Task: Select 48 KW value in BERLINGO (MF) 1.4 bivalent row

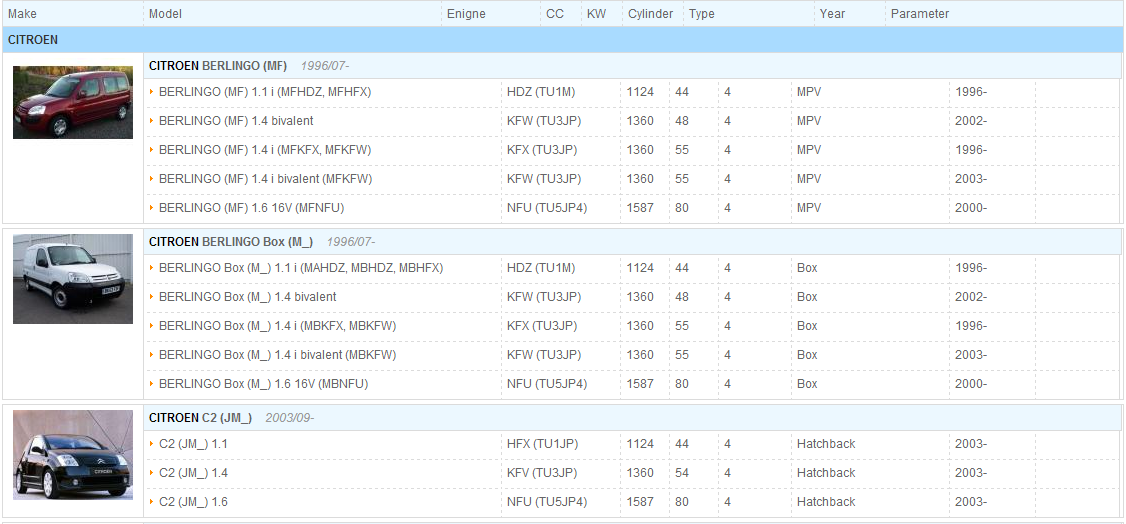Action: coord(681,121)
